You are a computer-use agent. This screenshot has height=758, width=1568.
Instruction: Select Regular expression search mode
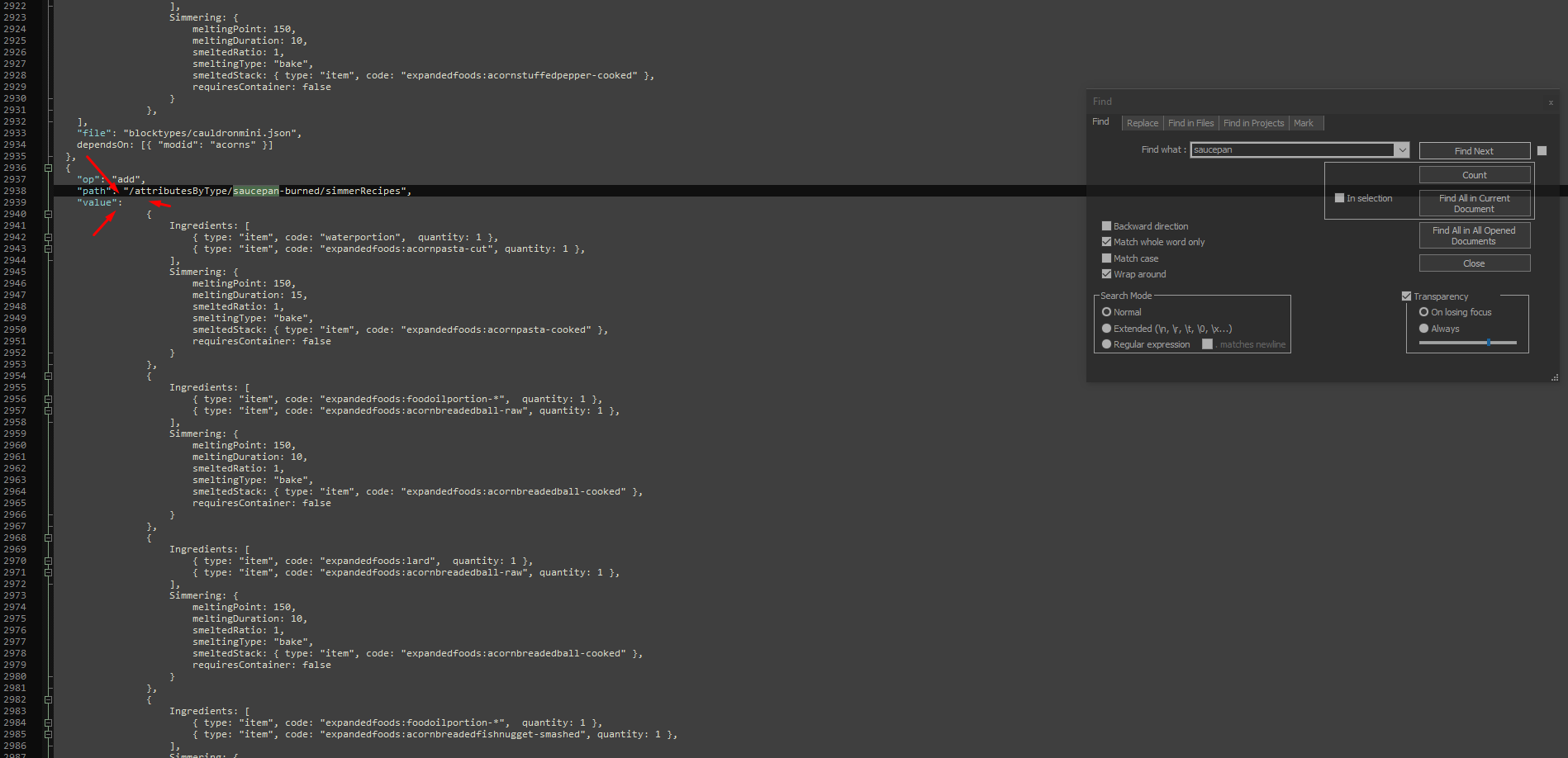tap(1106, 344)
